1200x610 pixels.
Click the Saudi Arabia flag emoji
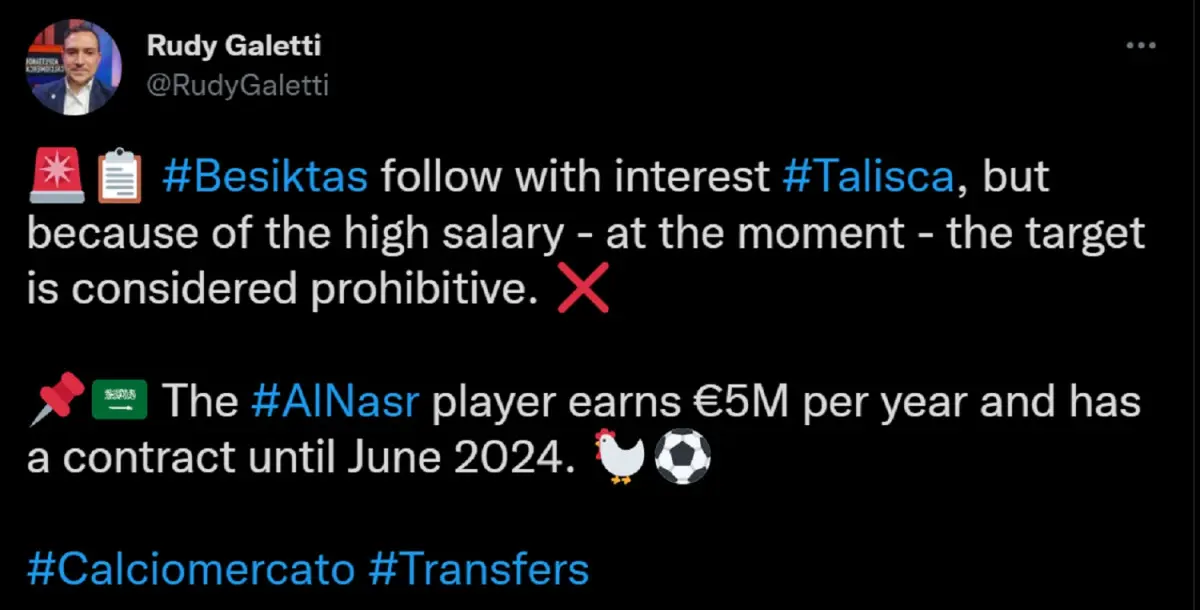coord(121,404)
